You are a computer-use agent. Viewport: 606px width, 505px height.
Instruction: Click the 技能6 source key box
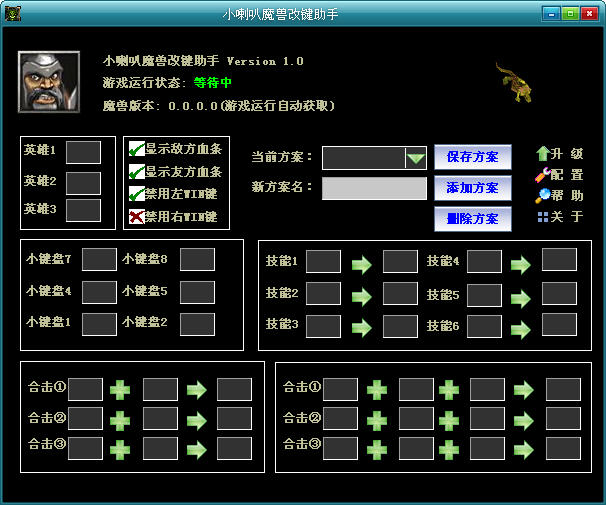[x=485, y=326]
